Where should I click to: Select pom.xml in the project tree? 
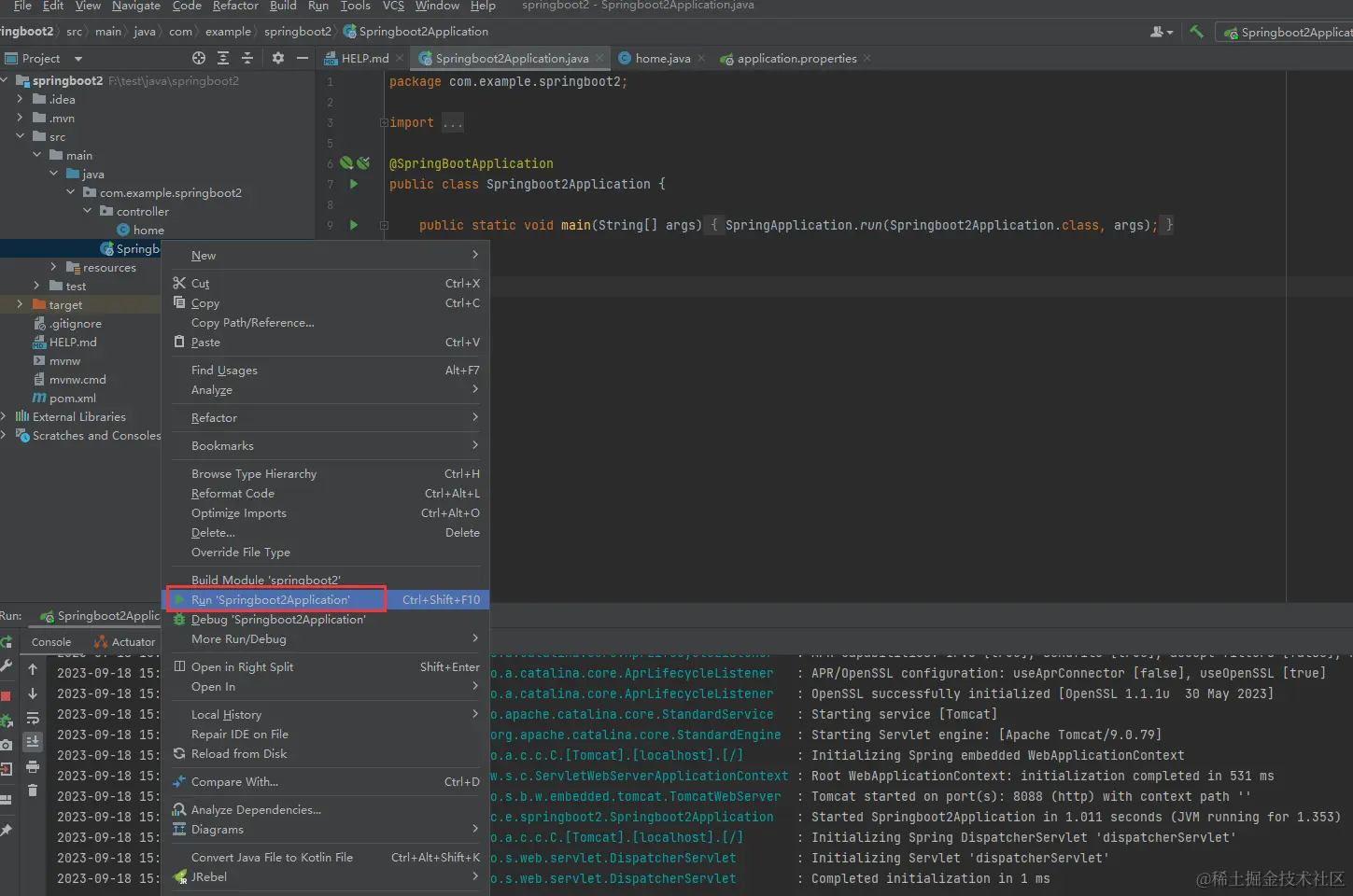click(x=72, y=399)
